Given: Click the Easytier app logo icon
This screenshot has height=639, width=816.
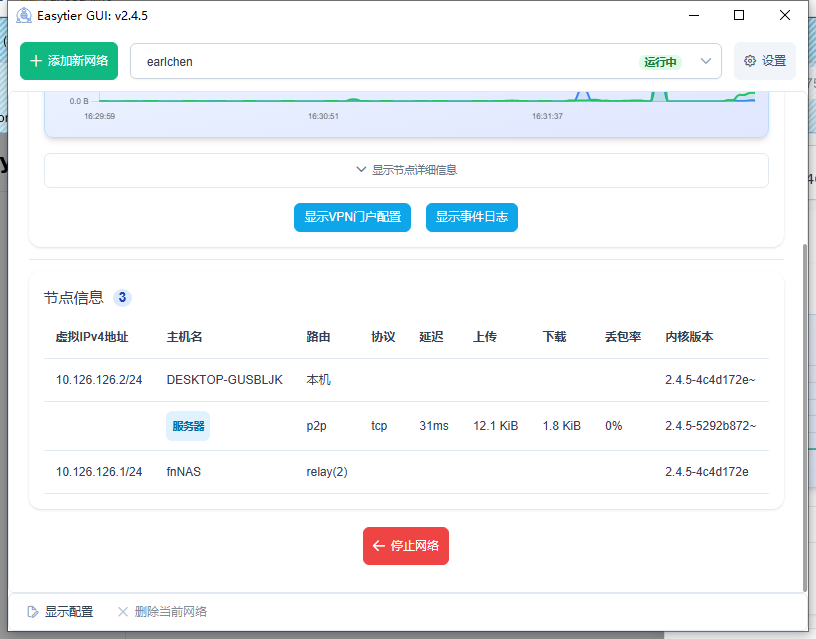Looking at the screenshot, I should [x=23, y=16].
